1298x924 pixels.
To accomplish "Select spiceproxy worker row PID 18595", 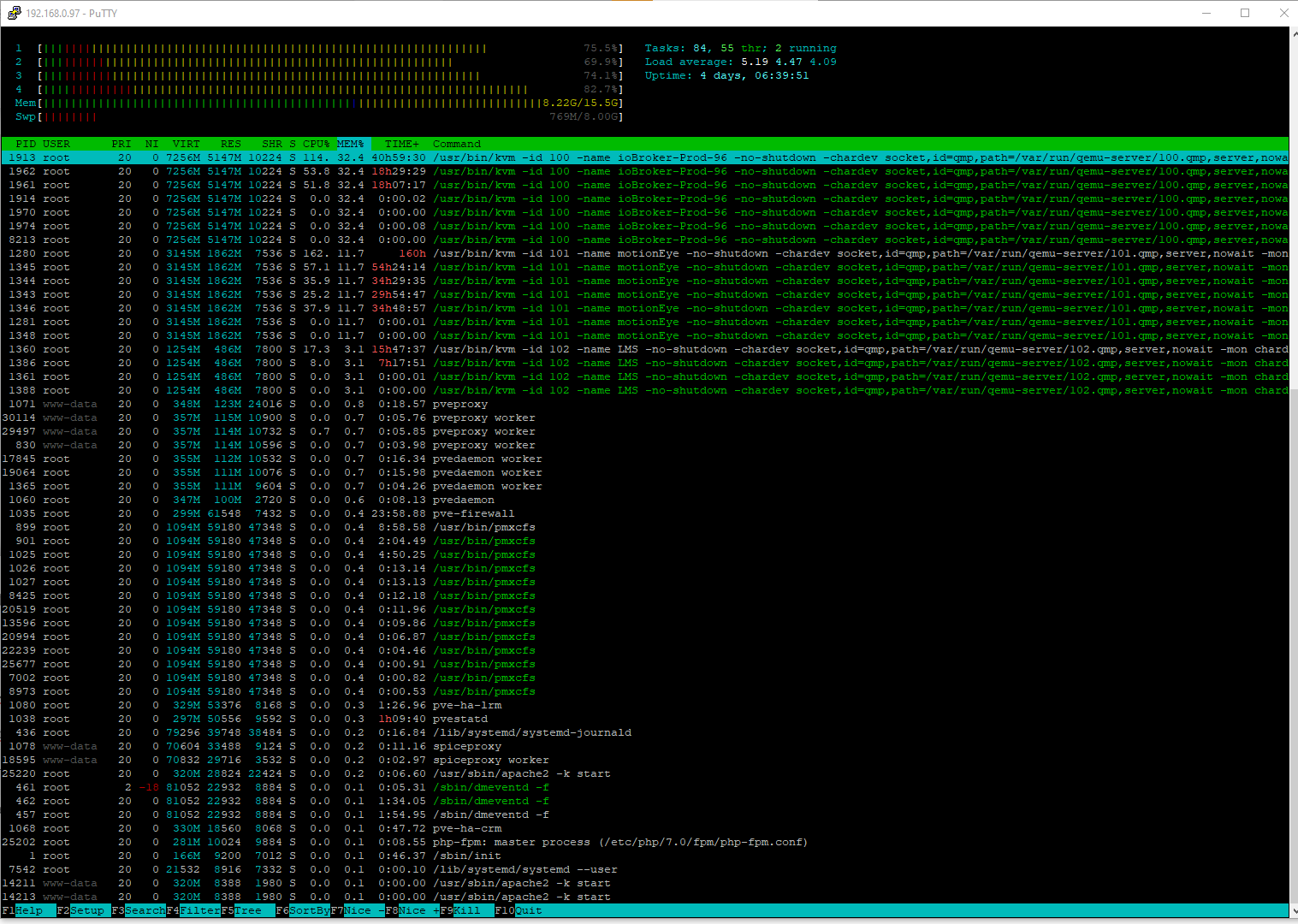I will point(645,760).
